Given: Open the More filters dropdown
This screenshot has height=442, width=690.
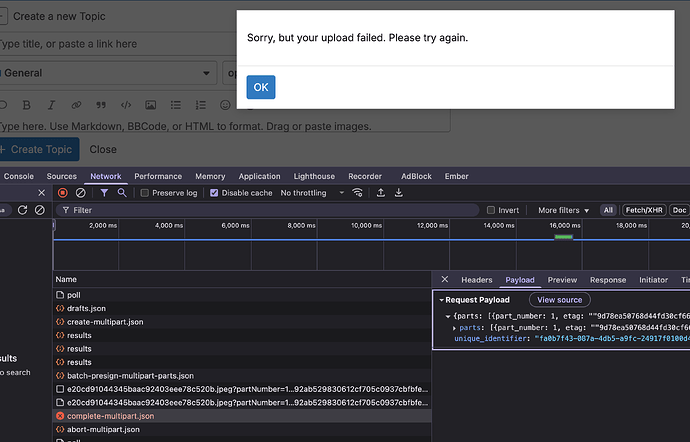Looking at the screenshot, I should coord(563,210).
